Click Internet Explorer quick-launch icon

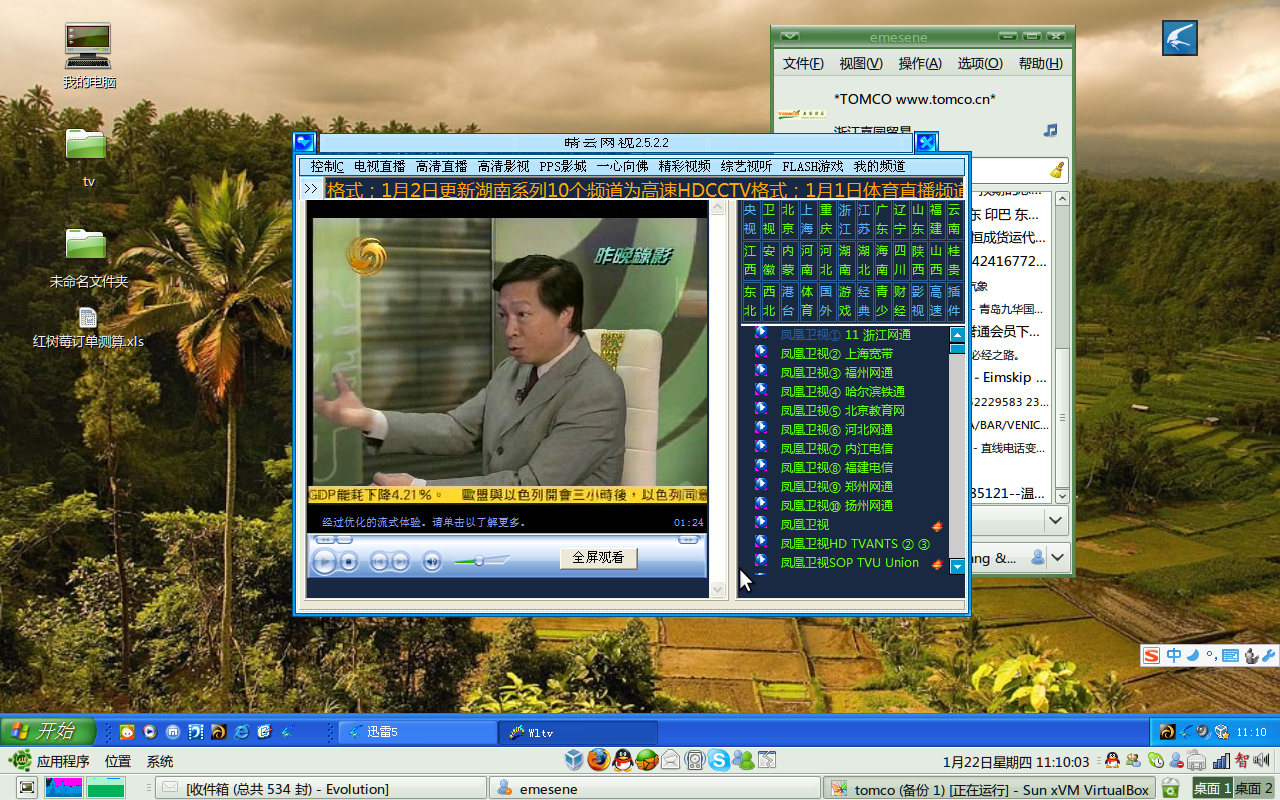[x=241, y=732]
